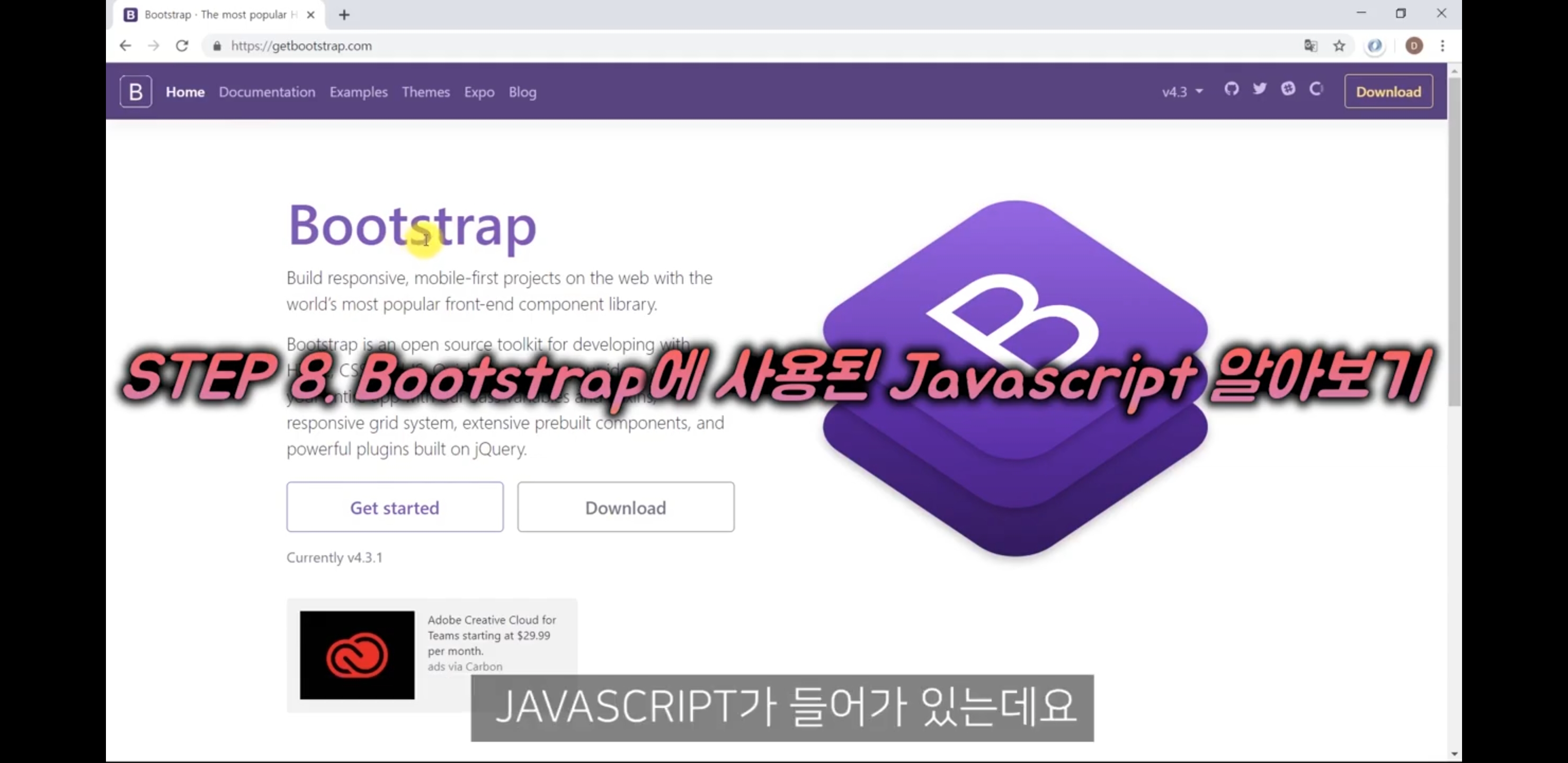Click the Adobe Creative Cloud ad image
This screenshot has height=763, width=1568.
(x=358, y=655)
